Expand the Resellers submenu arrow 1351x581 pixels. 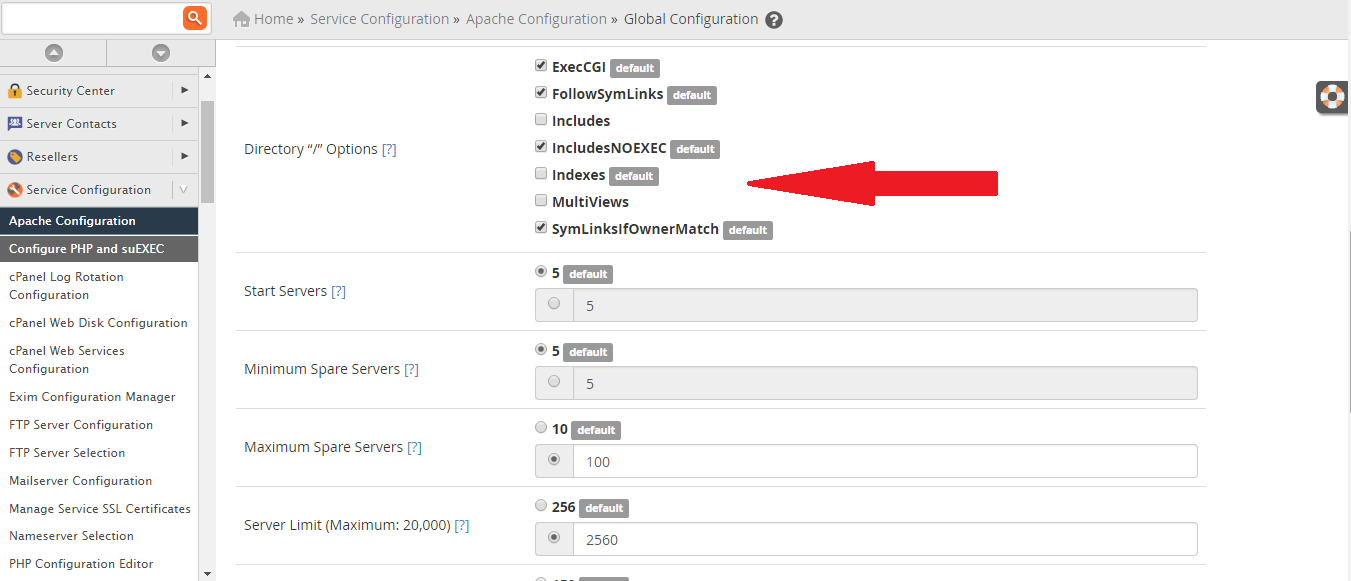pyautogui.click(x=184, y=157)
